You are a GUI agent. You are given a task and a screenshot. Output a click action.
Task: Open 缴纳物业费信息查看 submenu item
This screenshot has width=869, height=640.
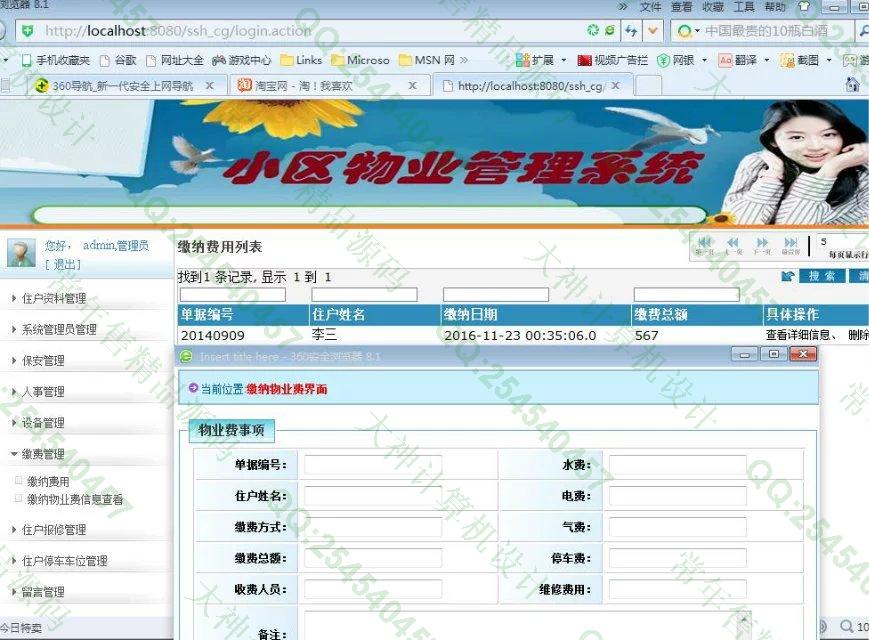(75, 500)
